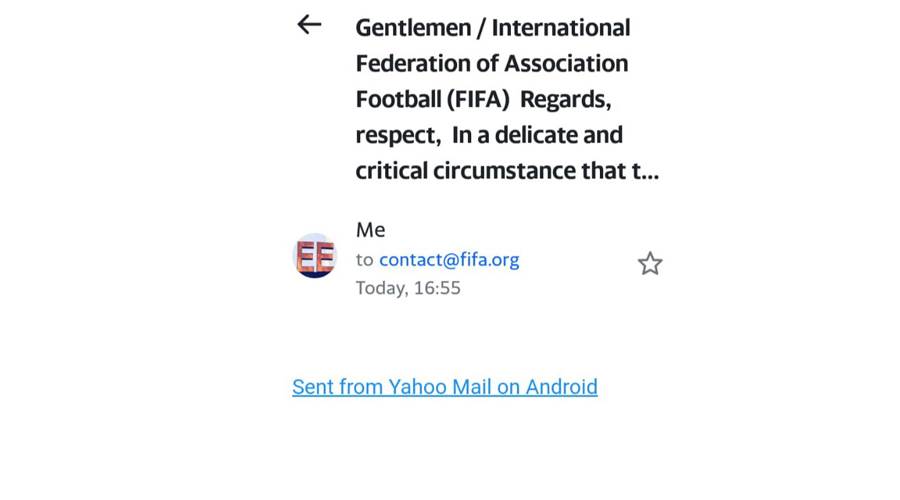The width and height of the screenshot is (900, 500).
Task: Open the Sent from Yahoo Mail link
Action: click(444, 387)
